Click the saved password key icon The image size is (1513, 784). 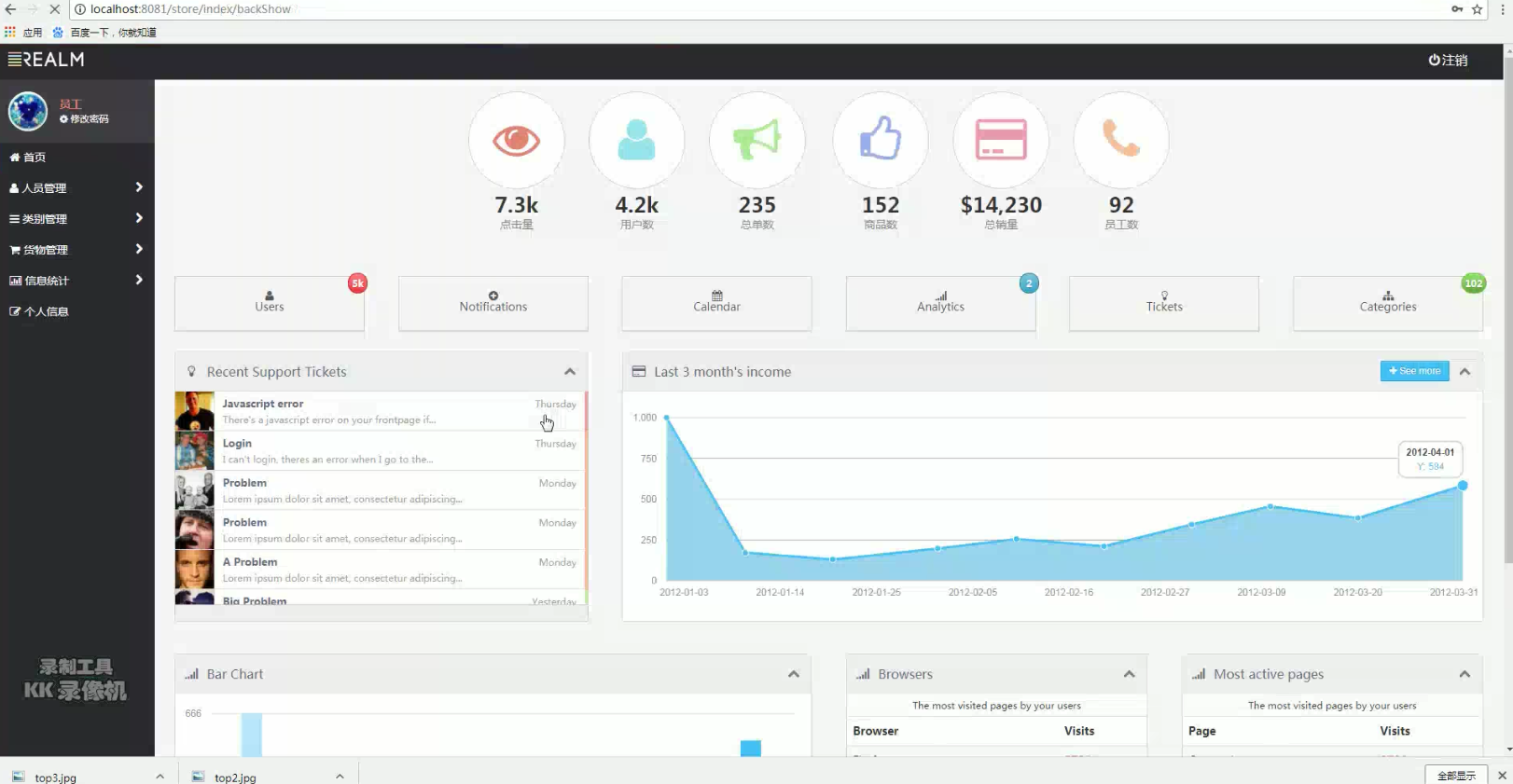1457,9
